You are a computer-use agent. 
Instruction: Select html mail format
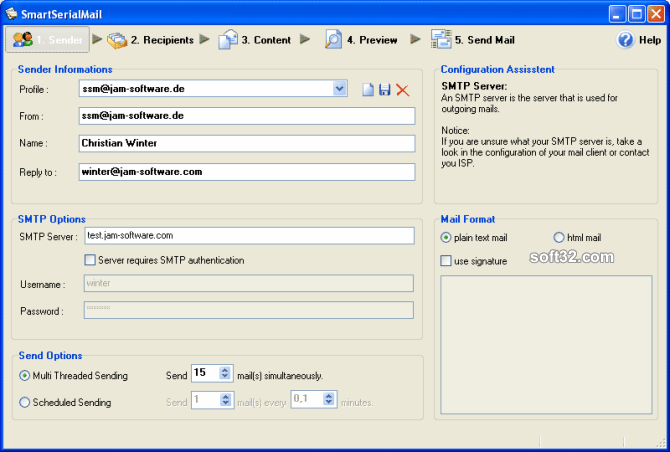tap(559, 238)
